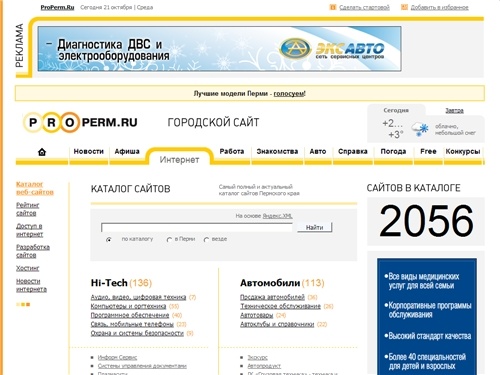Select the 'по каталогу' radio button
Viewport: 500px width, 375px height.
(x=108, y=239)
